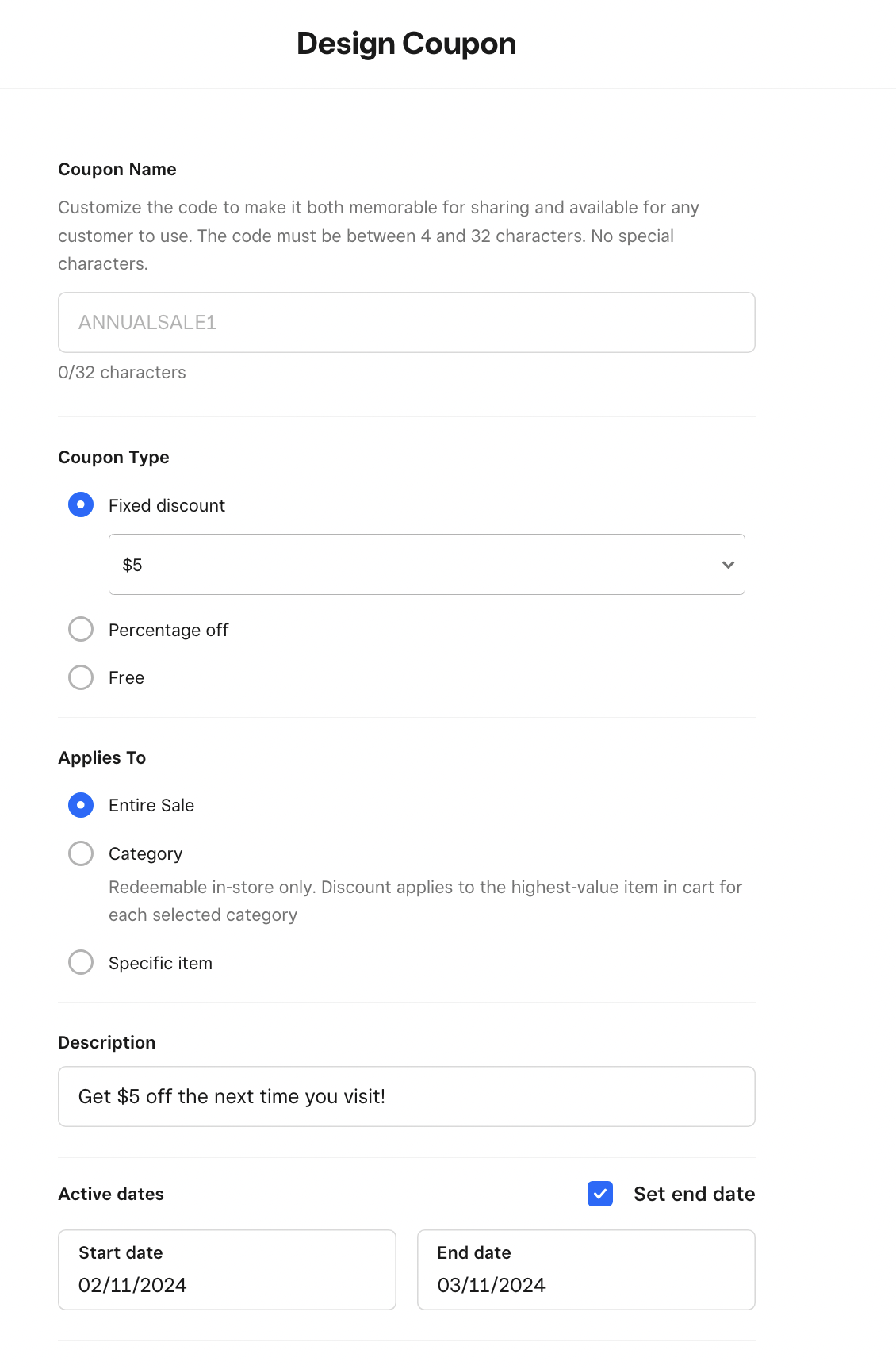Select Entire Sale radio button
896x1369 pixels.
(81, 805)
